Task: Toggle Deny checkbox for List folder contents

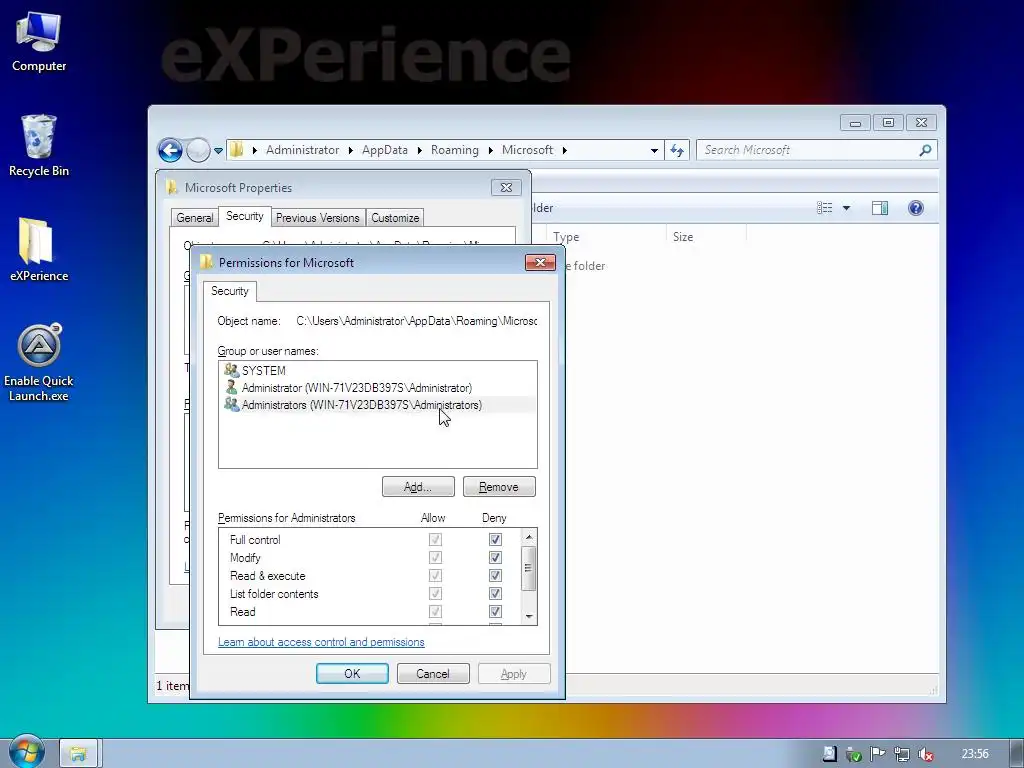Action: [x=495, y=594]
